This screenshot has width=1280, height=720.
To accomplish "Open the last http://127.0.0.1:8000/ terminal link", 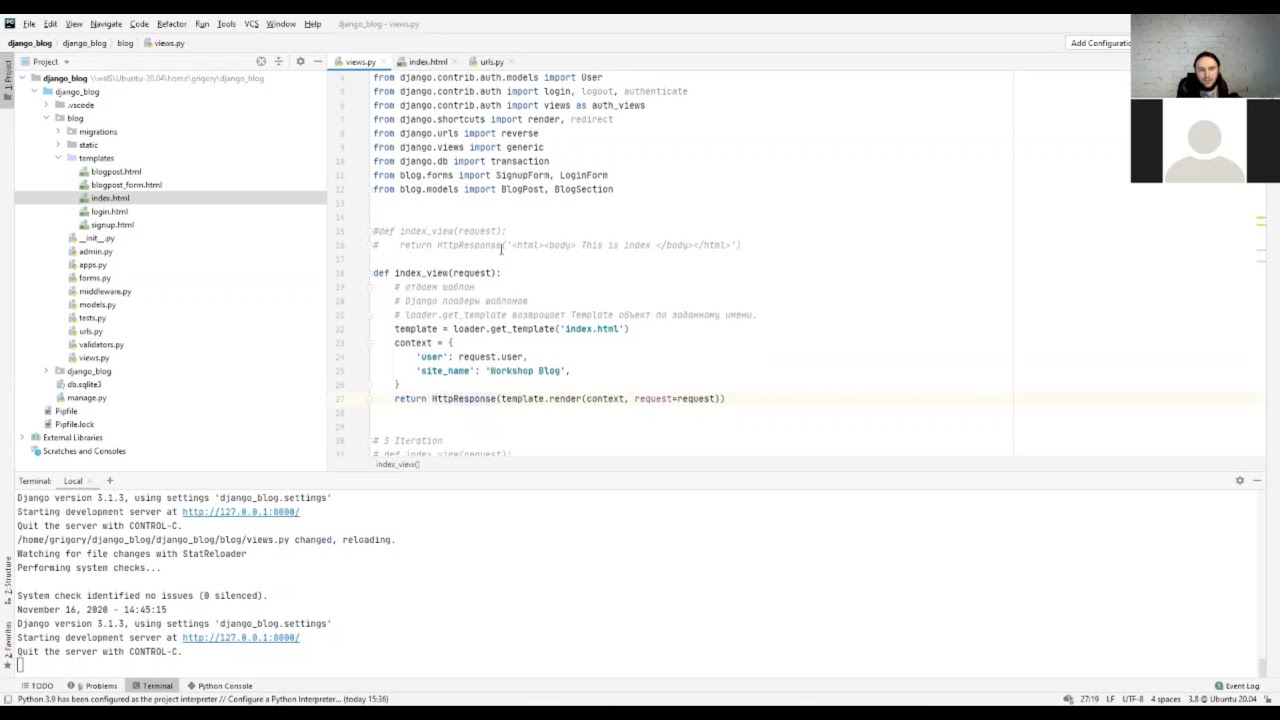I will (x=240, y=638).
